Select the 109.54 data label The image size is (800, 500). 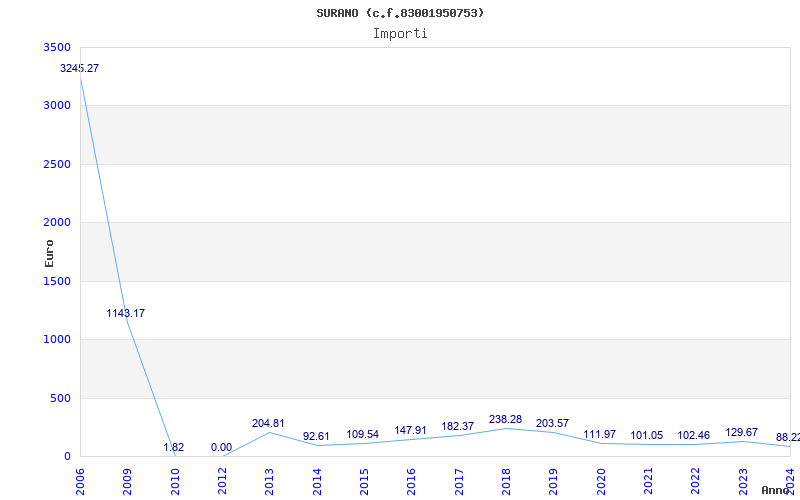tap(363, 435)
